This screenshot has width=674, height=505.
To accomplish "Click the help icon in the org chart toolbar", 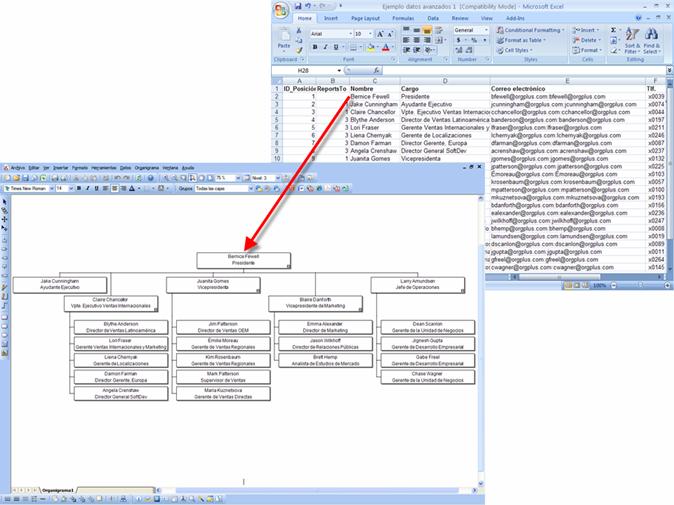I will coord(150,178).
